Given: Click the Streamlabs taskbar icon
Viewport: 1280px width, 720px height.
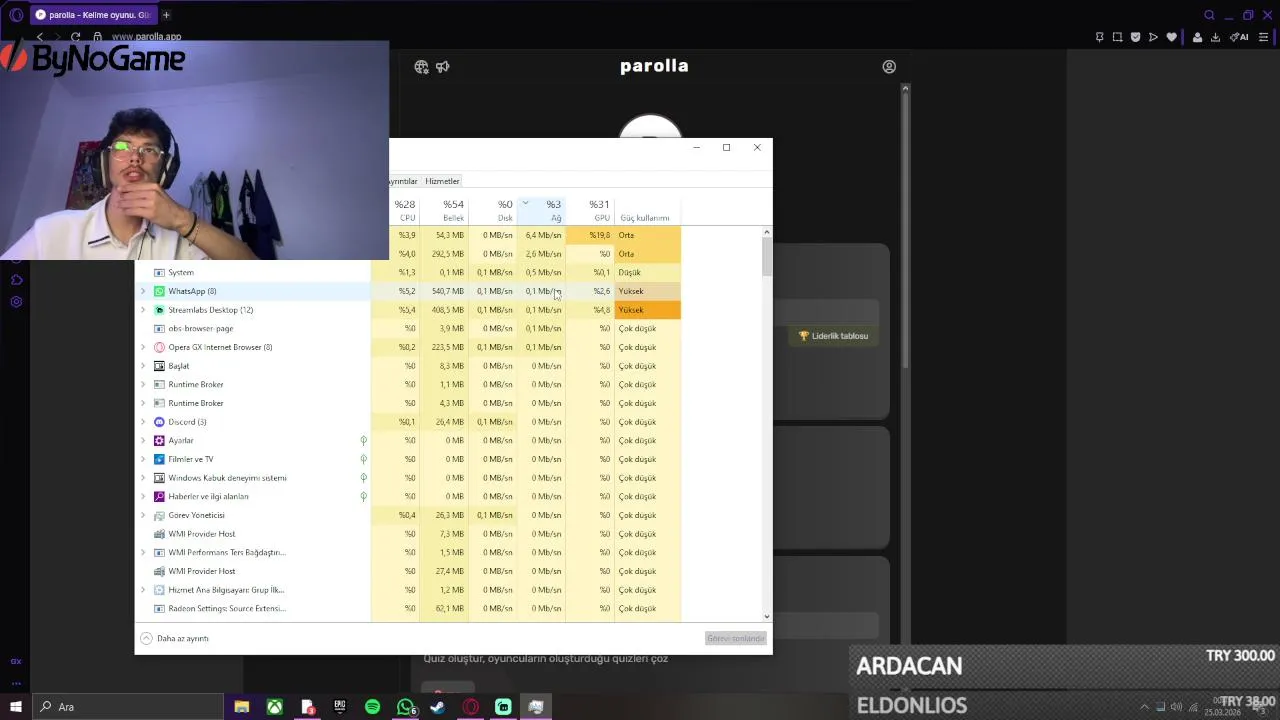Looking at the screenshot, I should click(x=503, y=707).
